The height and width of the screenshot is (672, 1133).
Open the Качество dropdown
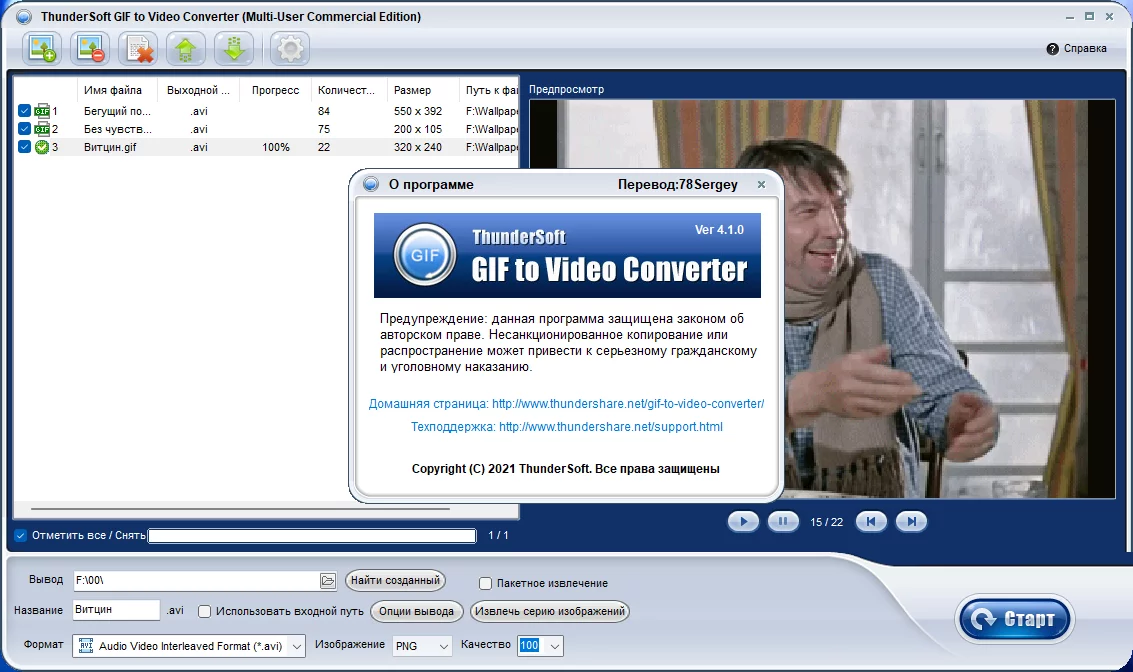[x=555, y=646]
